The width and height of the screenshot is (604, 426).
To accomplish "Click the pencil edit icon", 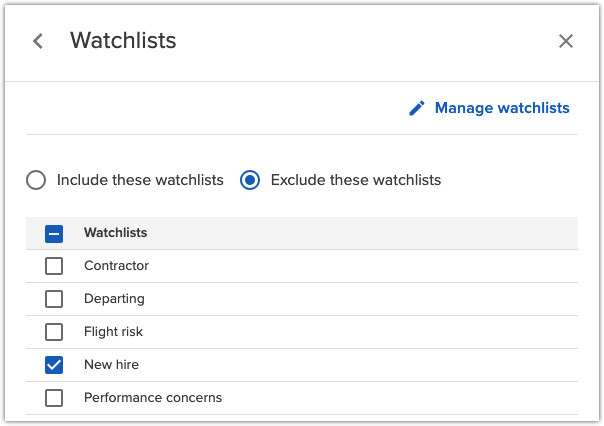I will (x=417, y=108).
